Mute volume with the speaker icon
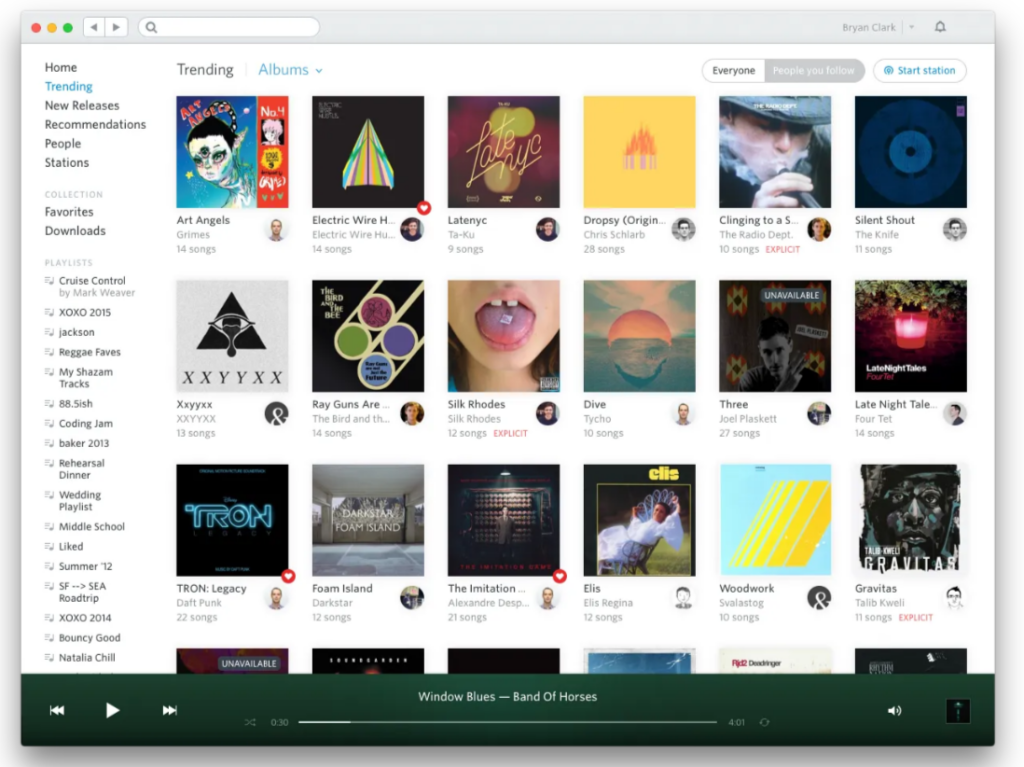This screenshot has height=767, width=1024. [894, 710]
